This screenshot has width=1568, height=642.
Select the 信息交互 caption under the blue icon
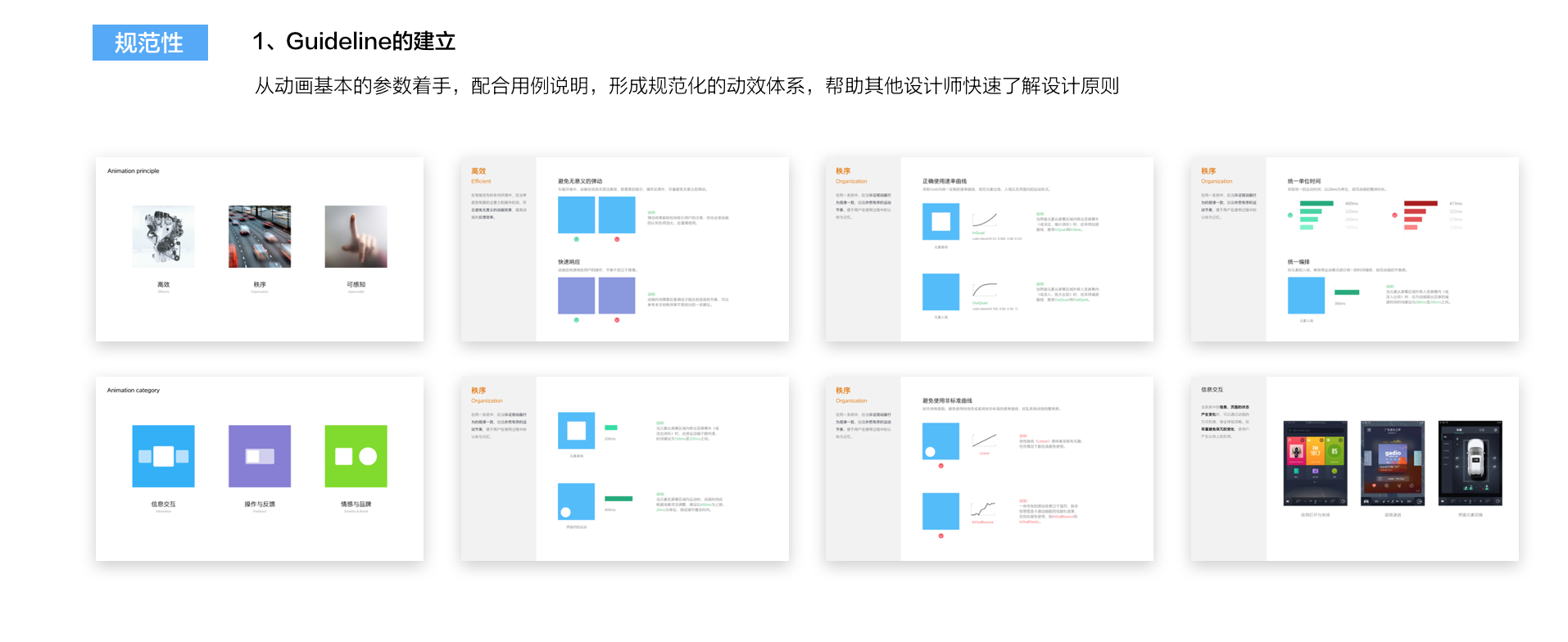[x=164, y=504]
